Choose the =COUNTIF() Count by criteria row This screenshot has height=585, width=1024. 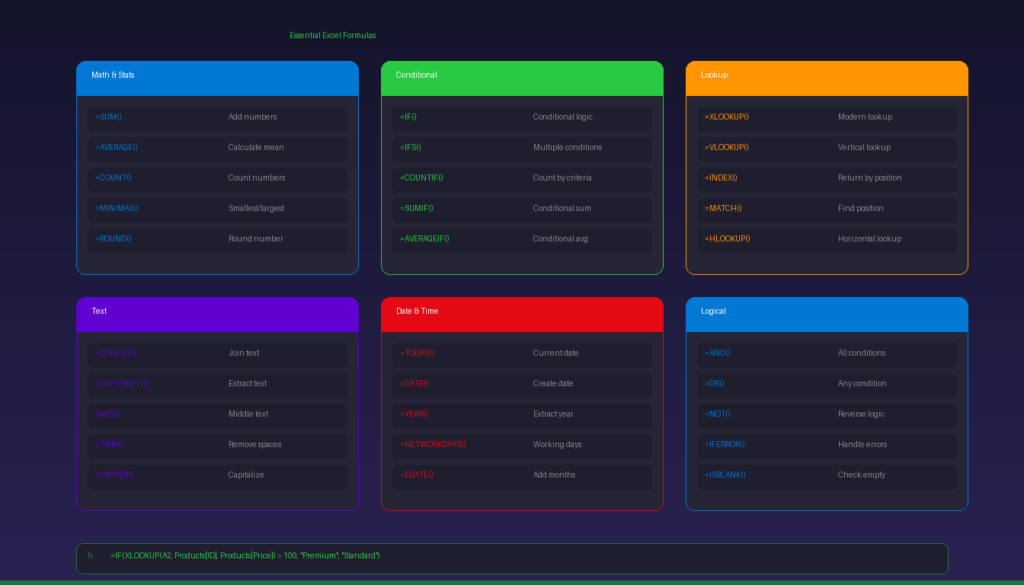tap(521, 178)
